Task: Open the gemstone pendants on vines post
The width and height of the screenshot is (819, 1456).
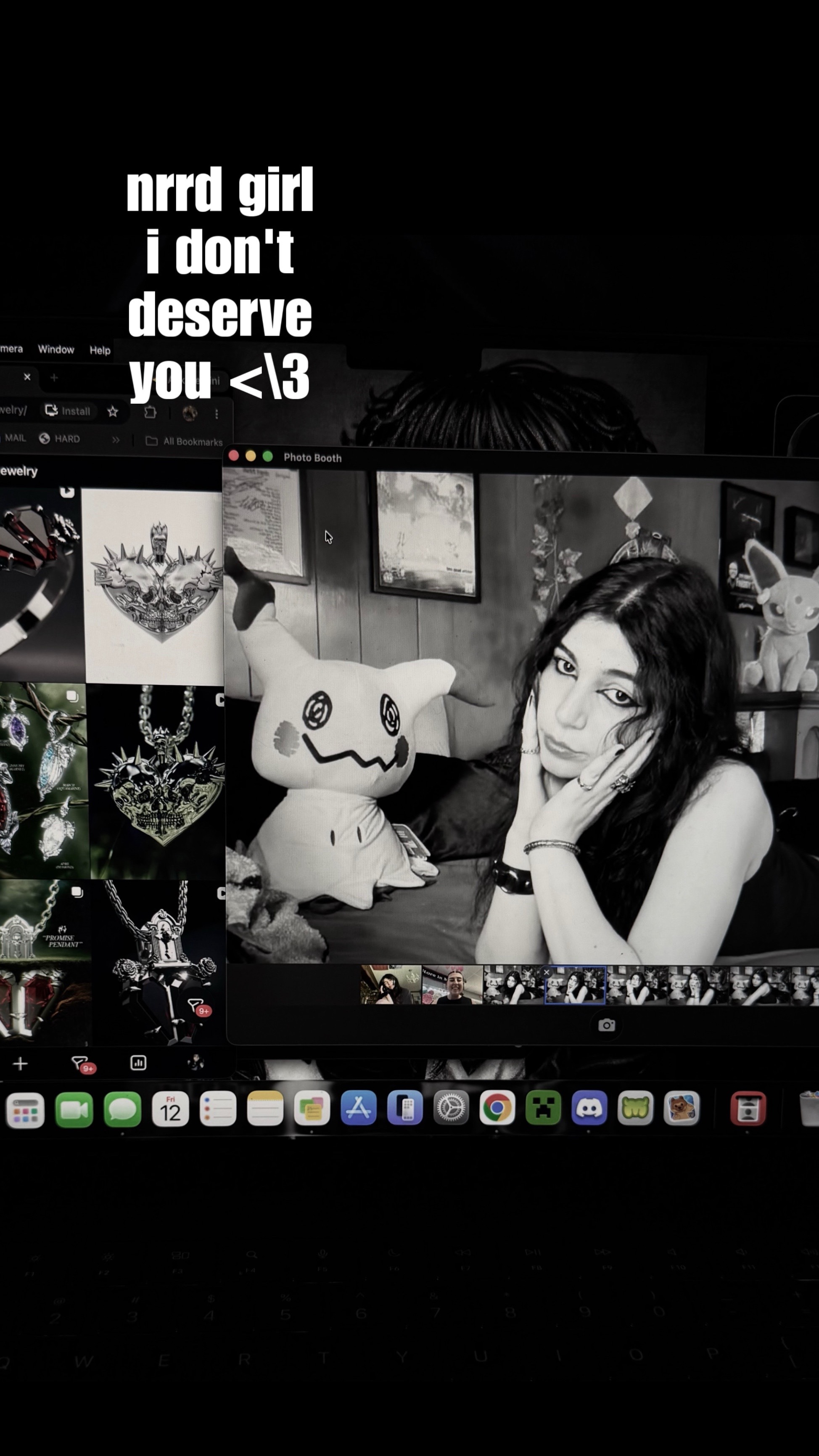Action: click(44, 781)
